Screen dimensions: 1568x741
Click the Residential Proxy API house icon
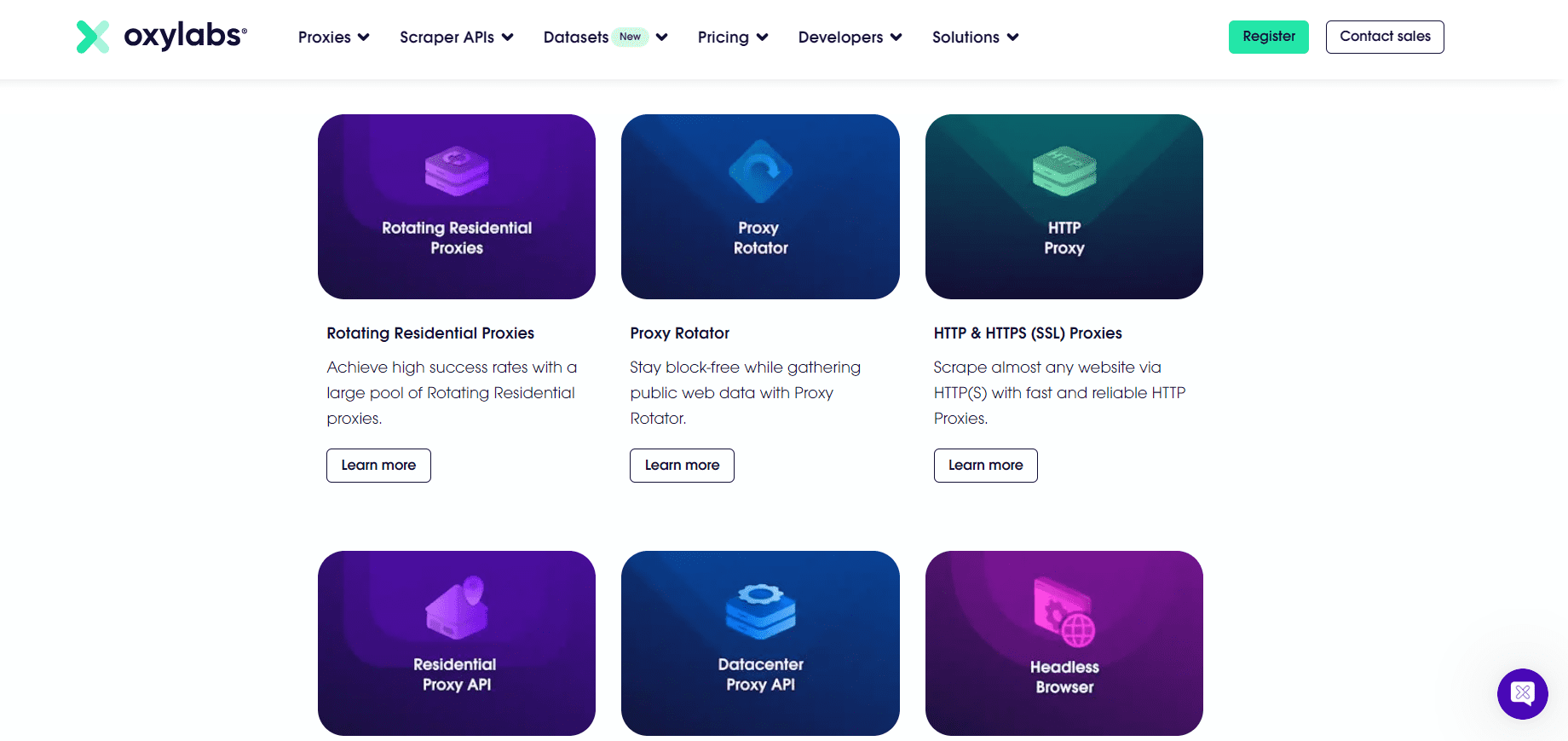tap(457, 608)
